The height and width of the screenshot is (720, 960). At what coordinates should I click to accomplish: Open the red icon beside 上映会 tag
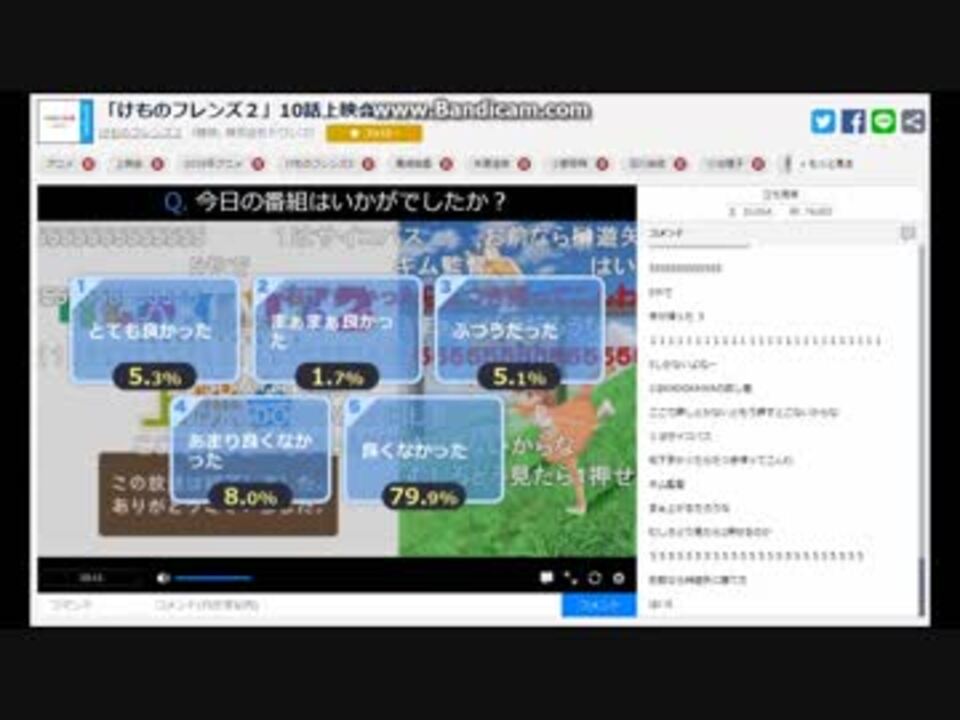[157, 163]
